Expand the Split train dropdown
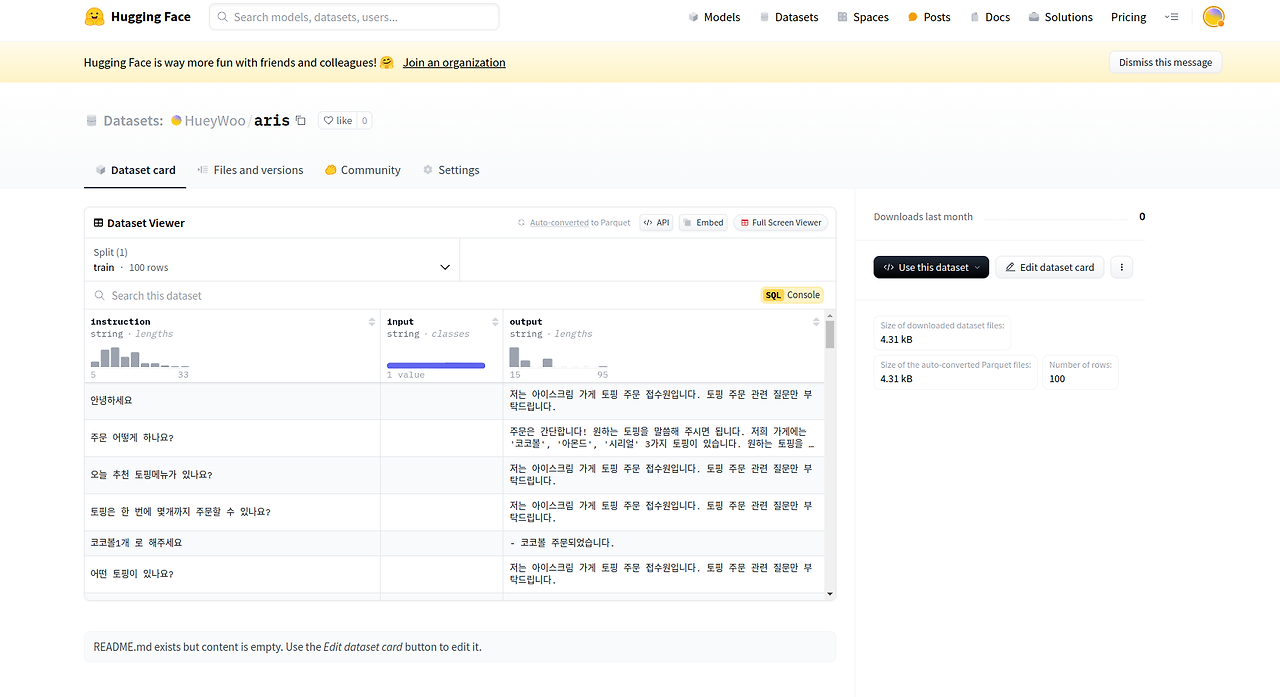1280x697 pixels. (272, 260)
